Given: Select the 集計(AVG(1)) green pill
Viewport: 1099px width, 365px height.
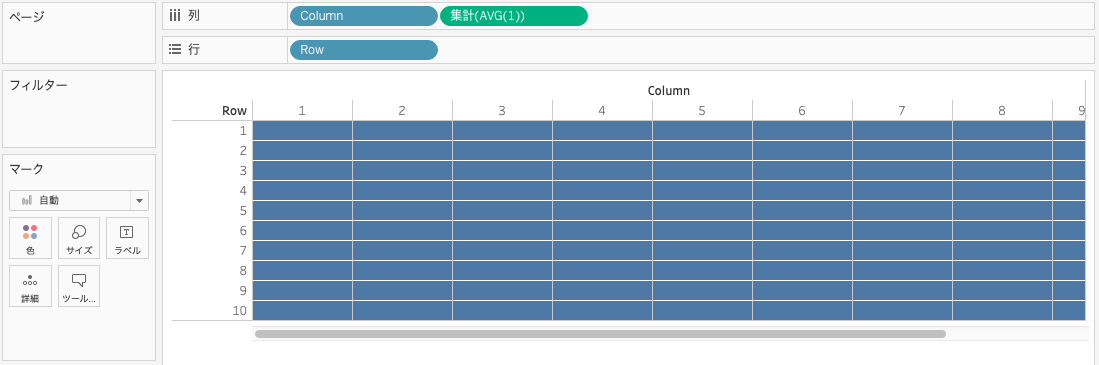Looking at the screenshot, I should (x=514, y=15).
